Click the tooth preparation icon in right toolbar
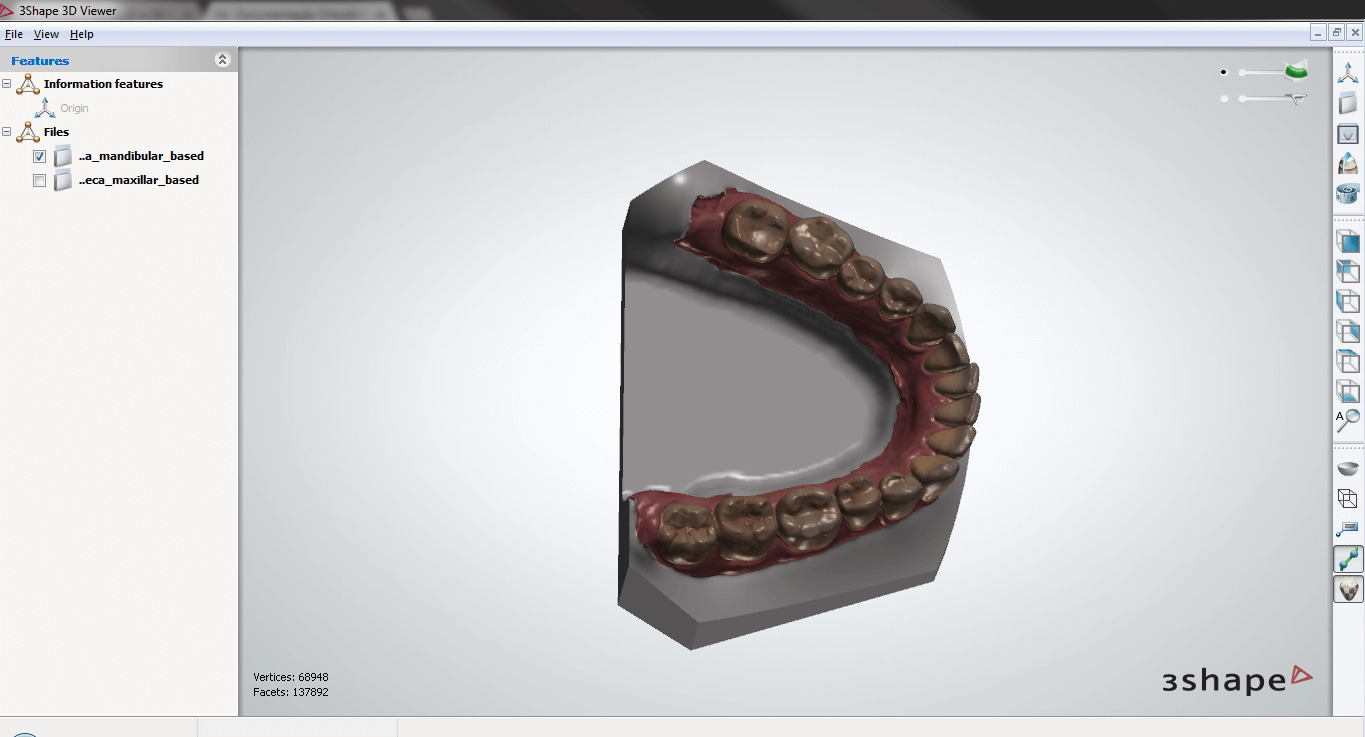This screenshot has height=737, width=1365. pyautogui.click(x=1348, y=163)
